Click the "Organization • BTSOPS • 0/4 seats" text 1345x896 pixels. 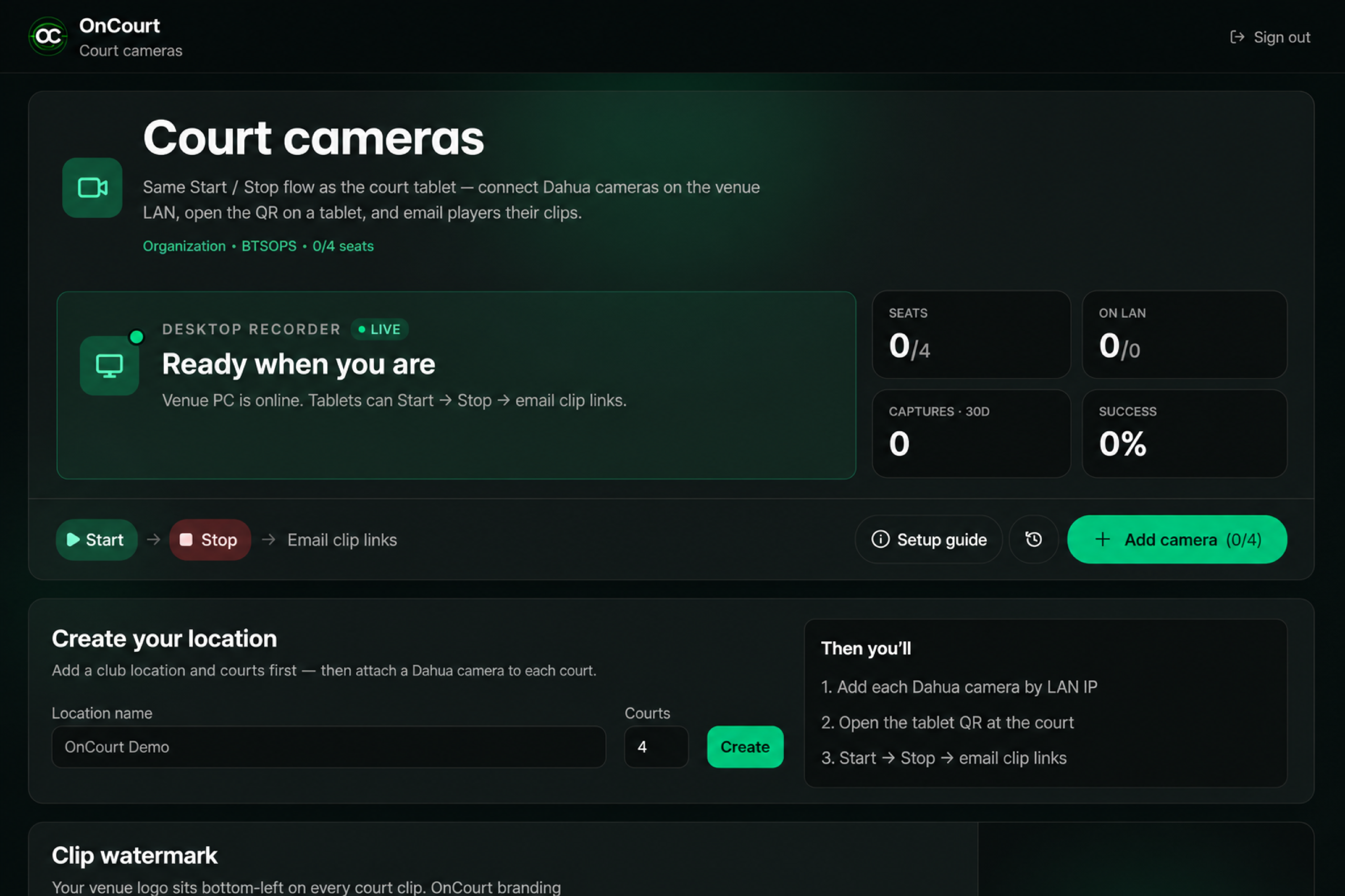258,246
